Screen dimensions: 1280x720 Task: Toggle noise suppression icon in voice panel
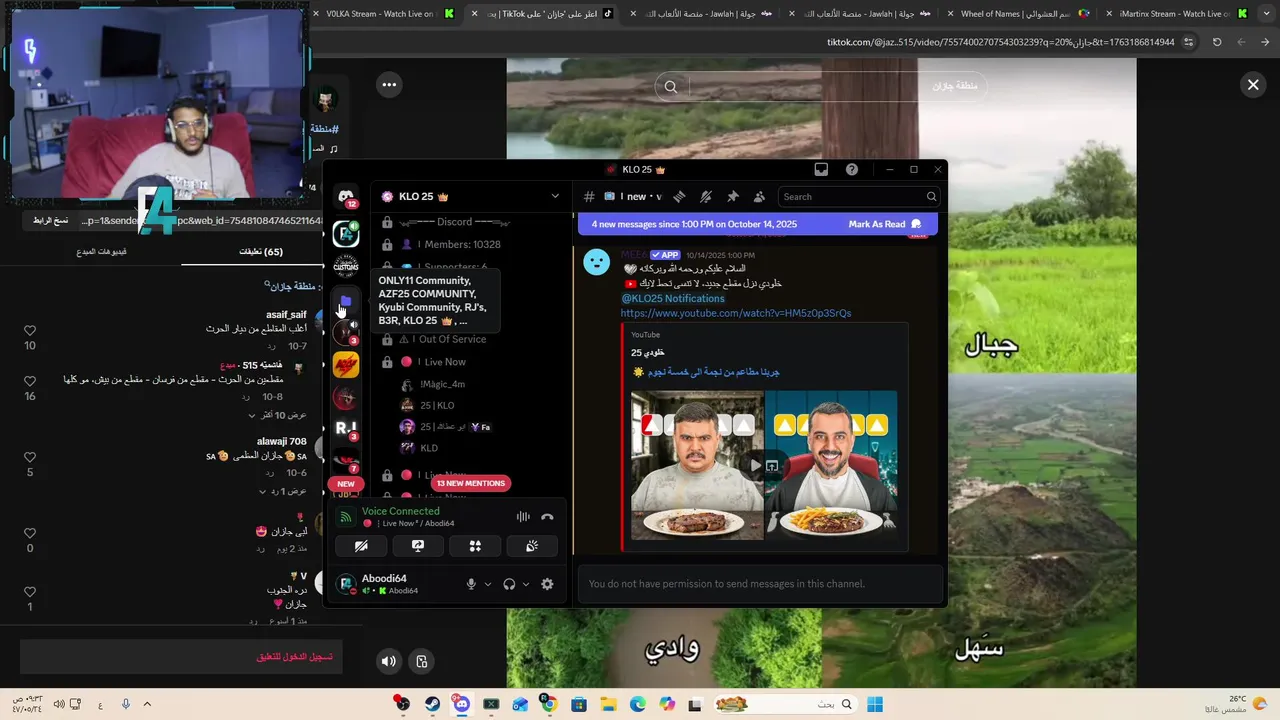pyautogui.click(x=523, y=517)
